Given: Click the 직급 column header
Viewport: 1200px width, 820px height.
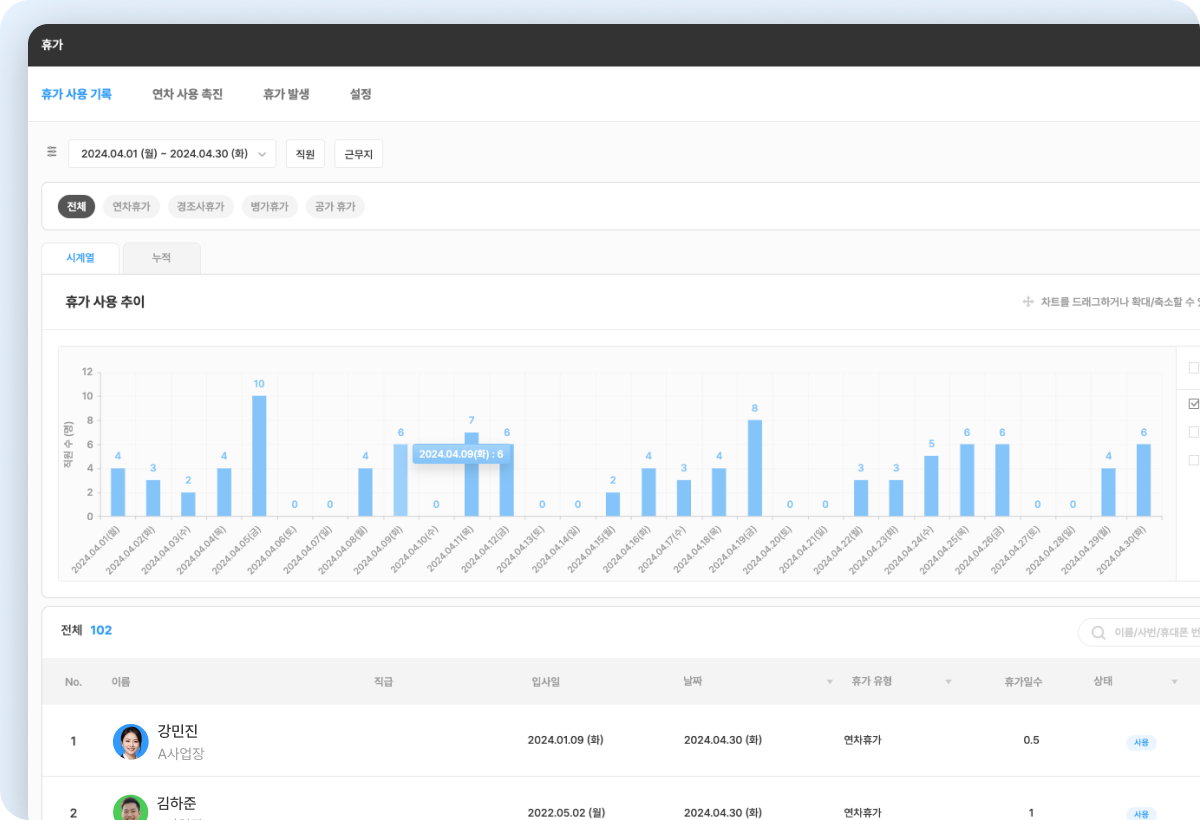Looking at the screenshot, I should click(383, 682).
